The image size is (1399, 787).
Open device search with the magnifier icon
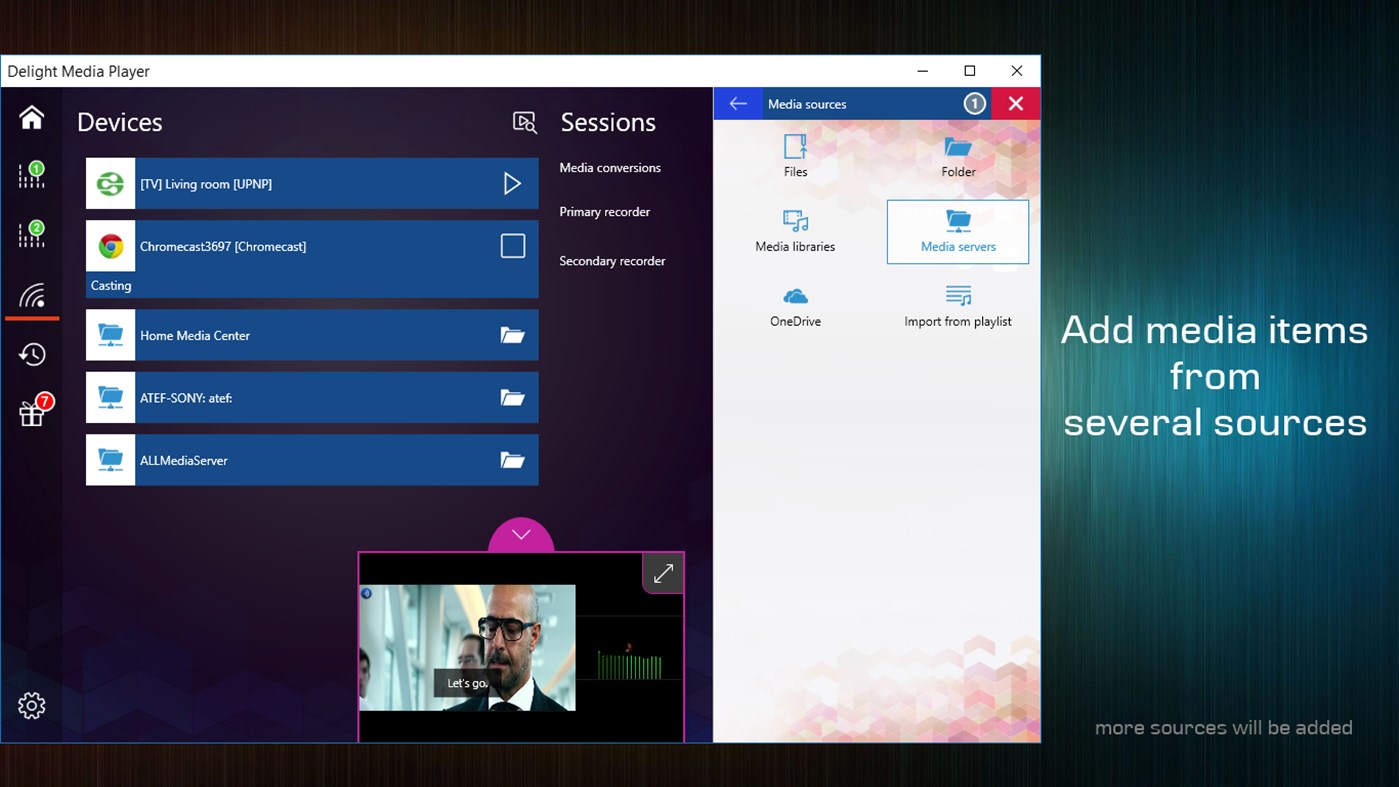[x=524, y=122]
